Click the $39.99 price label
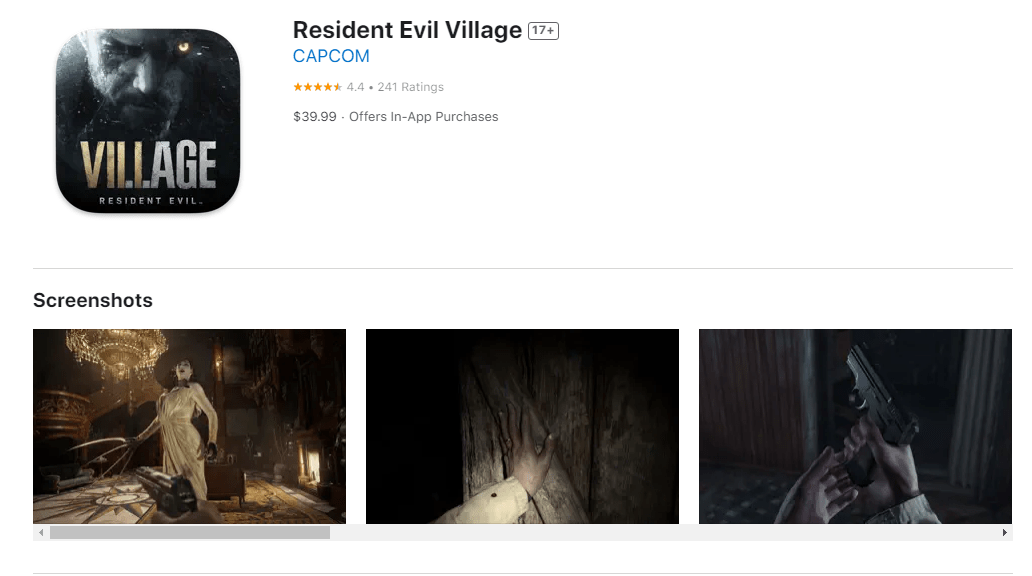The width and height of the screenshot is (1032, 576). (315, 117)
